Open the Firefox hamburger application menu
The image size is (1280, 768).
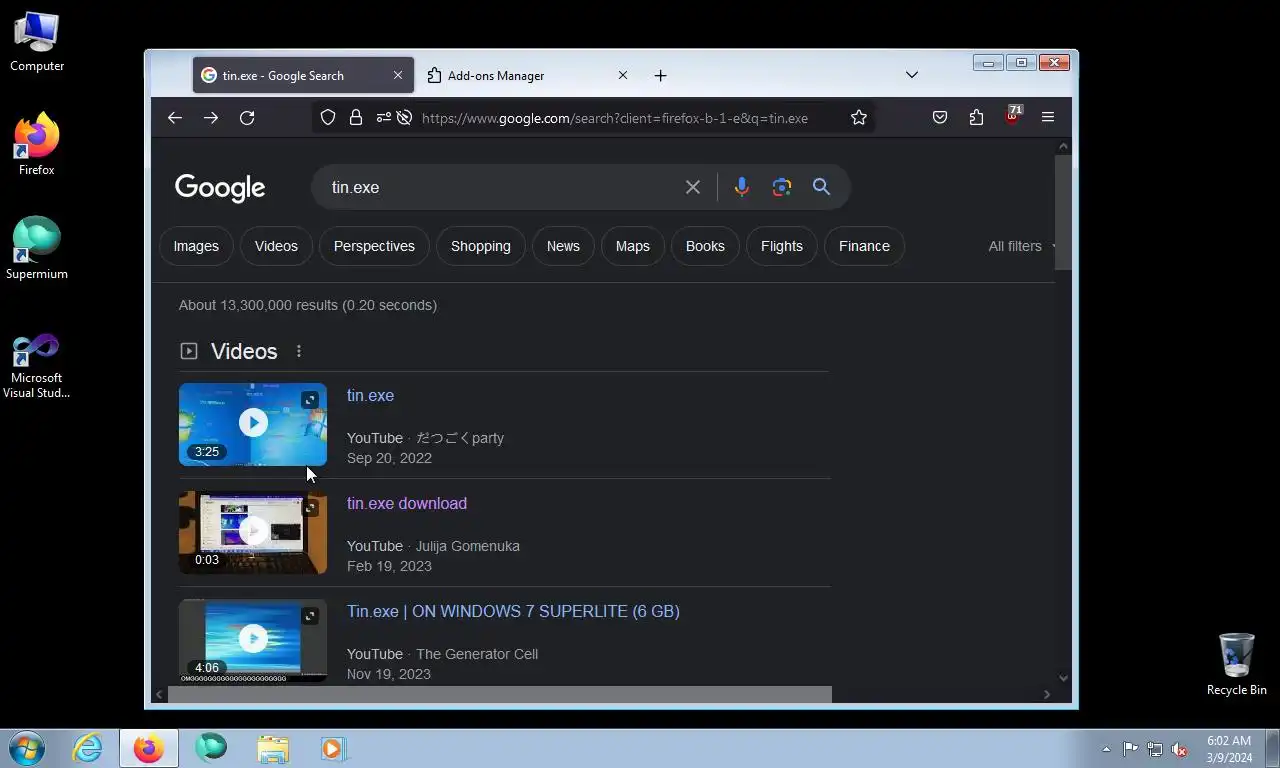[1048, 118]
